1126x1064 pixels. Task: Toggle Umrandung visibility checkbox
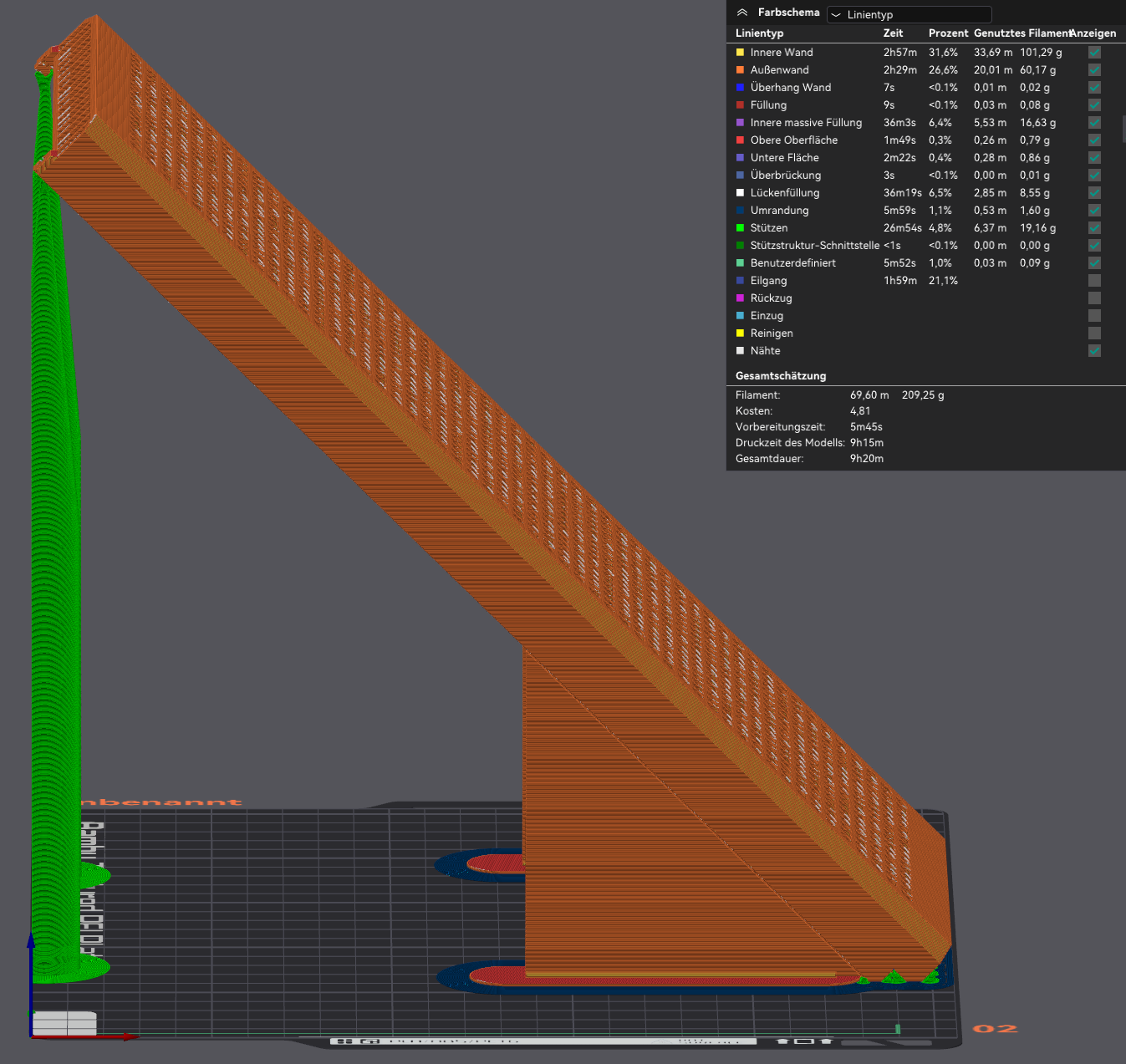1094,211
